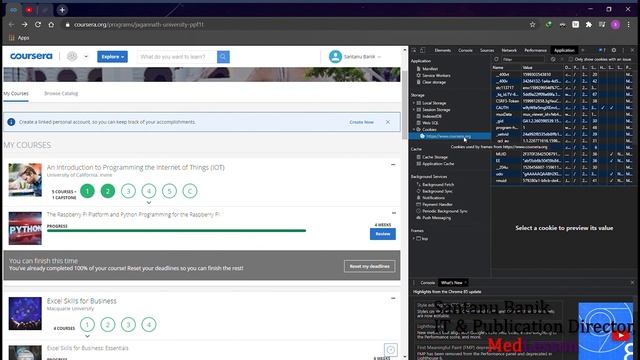Dismiss the linked account notice
This screenshot has height=360, width=640.
(x=388, y=122)
